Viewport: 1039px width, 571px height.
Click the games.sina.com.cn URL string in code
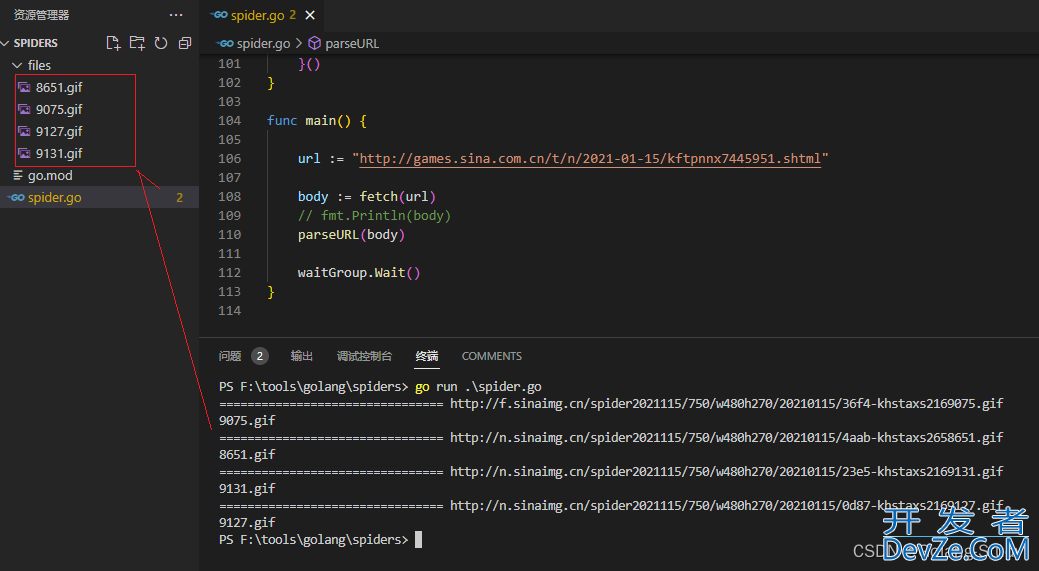(590, 158)
